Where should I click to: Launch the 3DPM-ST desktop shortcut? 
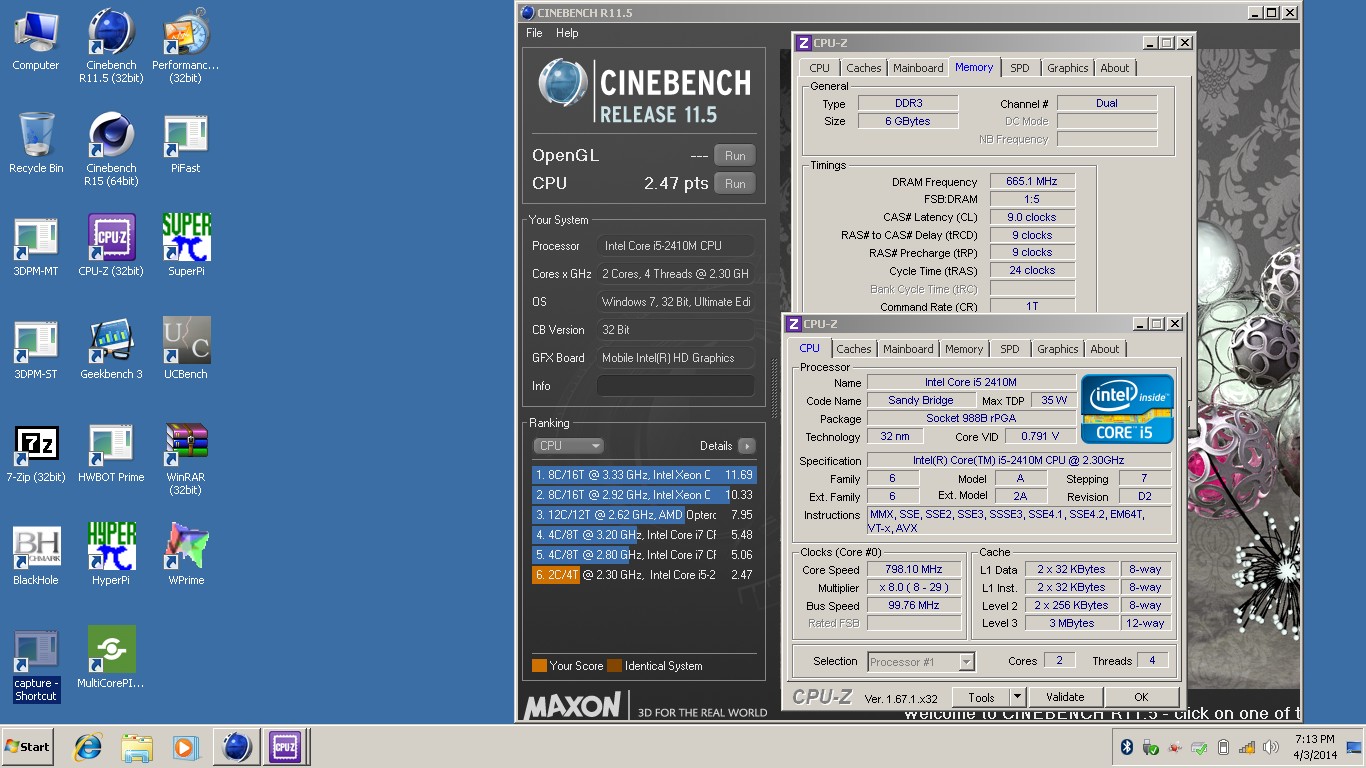36,349
